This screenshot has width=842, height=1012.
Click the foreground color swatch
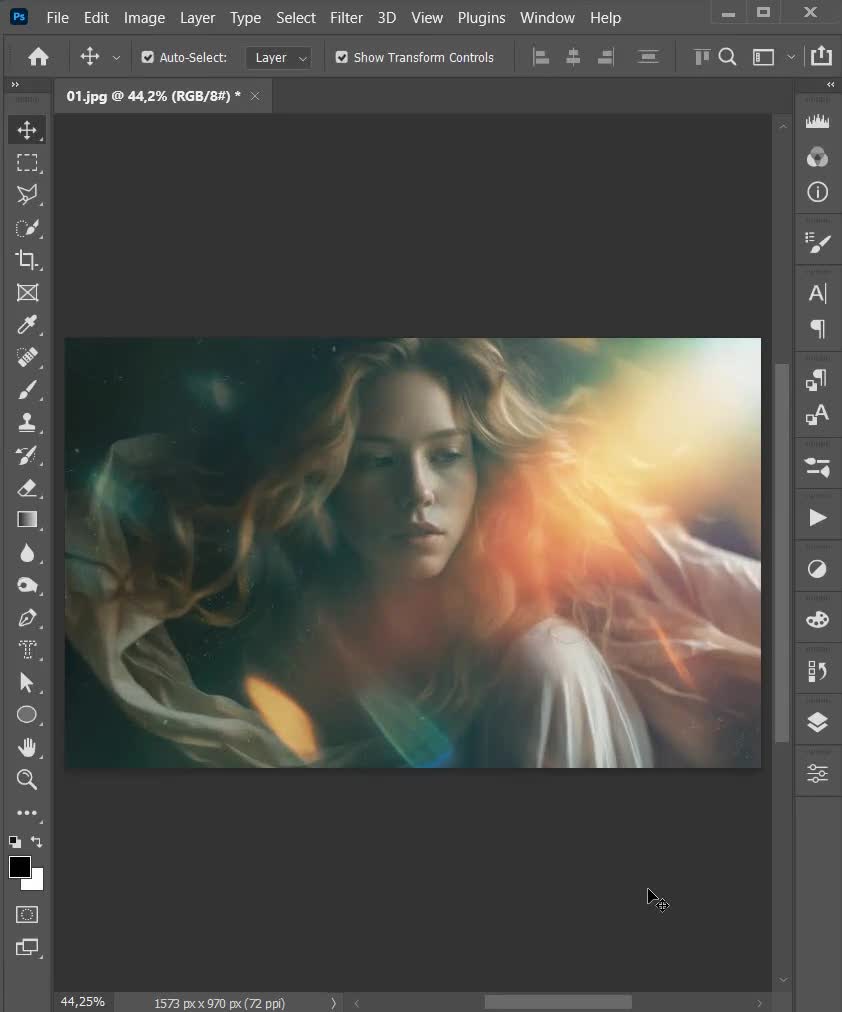pos(20,868)
